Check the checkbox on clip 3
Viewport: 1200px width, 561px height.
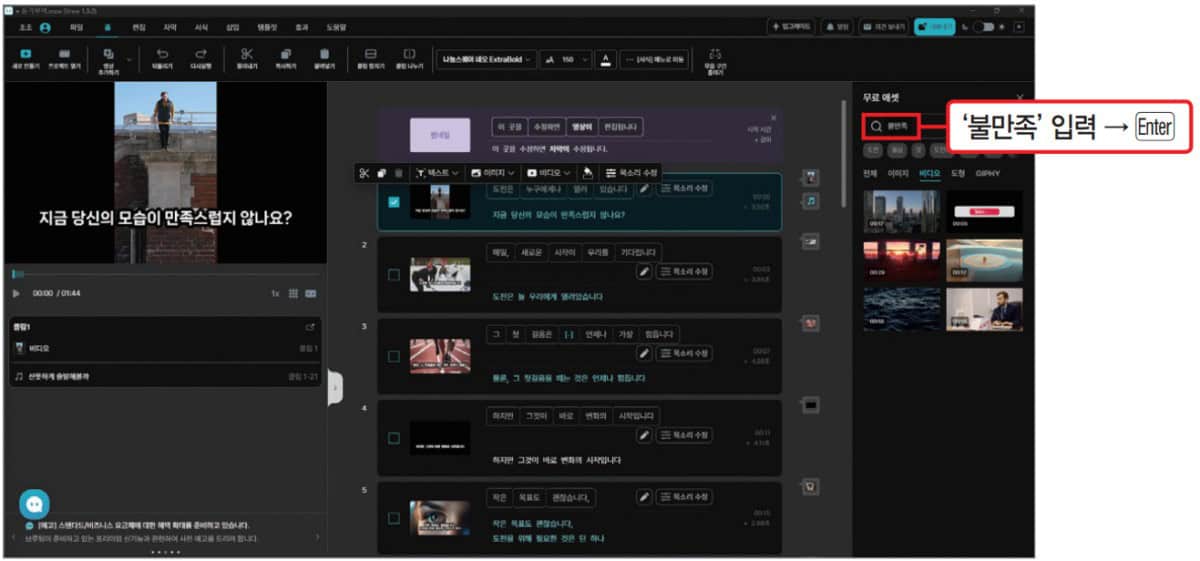[393, 355]
